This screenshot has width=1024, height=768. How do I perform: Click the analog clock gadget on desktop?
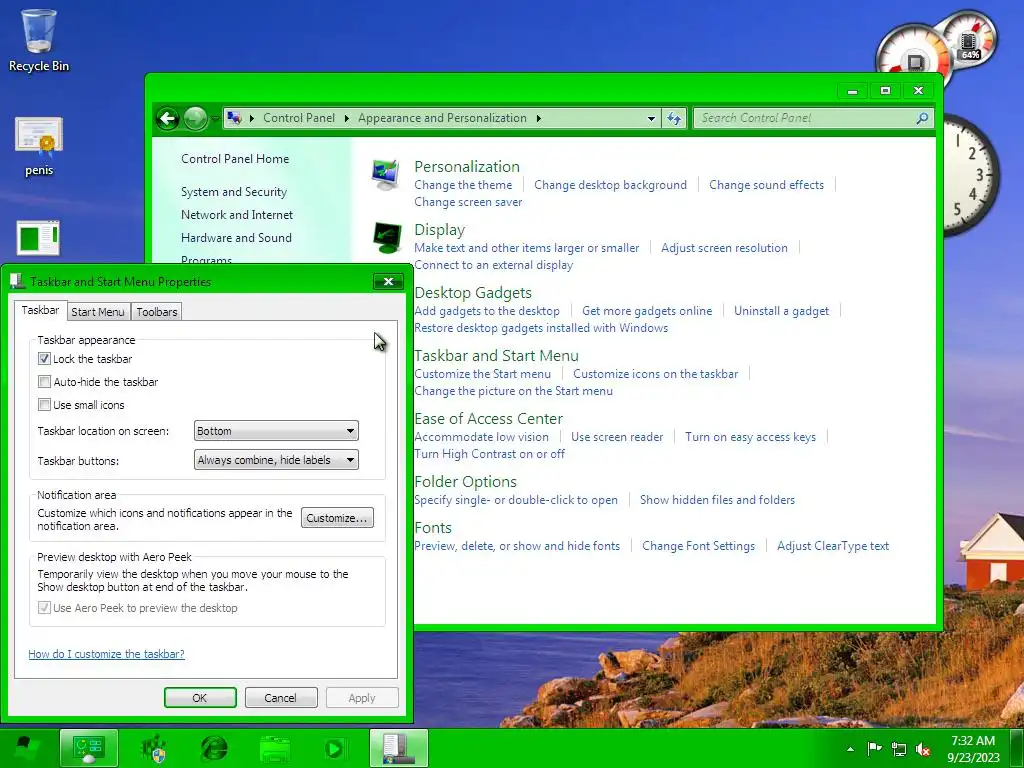[x=970, y=175]
